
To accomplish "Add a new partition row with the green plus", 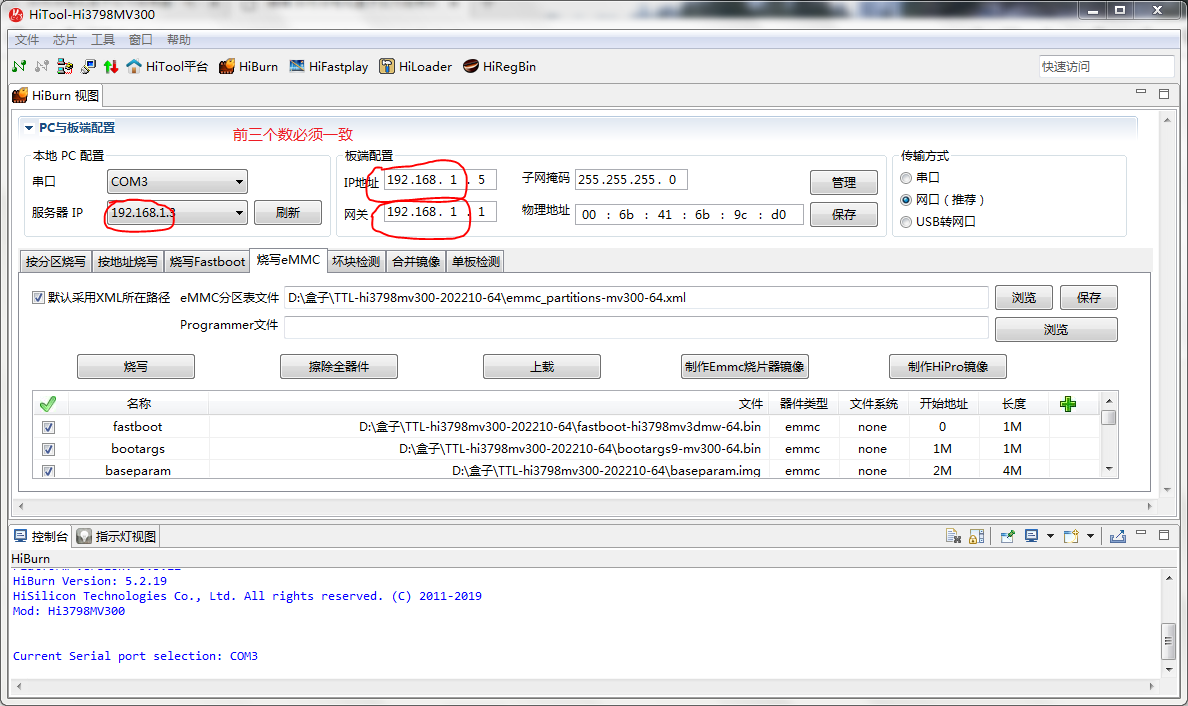I will click(x=1068, y=403).
